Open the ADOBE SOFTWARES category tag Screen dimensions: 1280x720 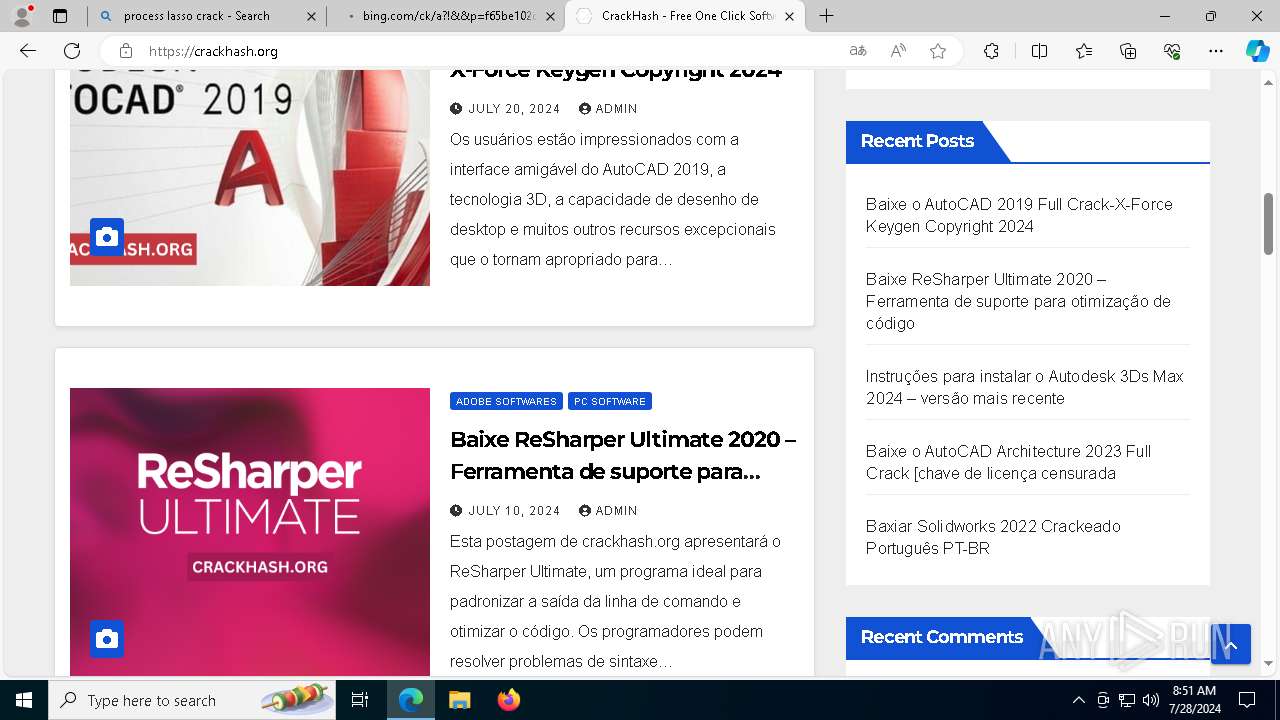(506, 401)
